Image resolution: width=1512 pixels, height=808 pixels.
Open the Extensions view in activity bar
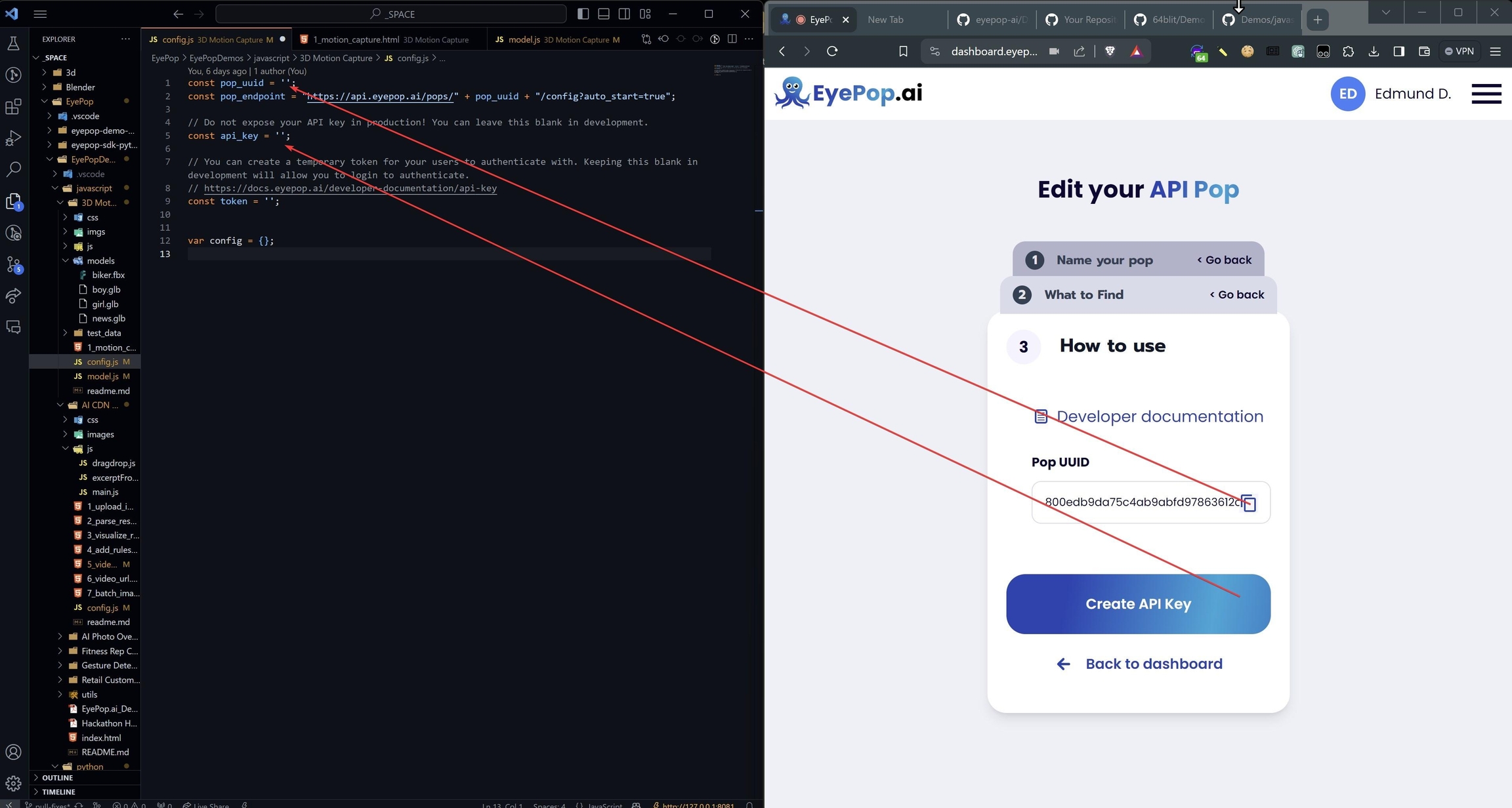(x=13, y=107)
